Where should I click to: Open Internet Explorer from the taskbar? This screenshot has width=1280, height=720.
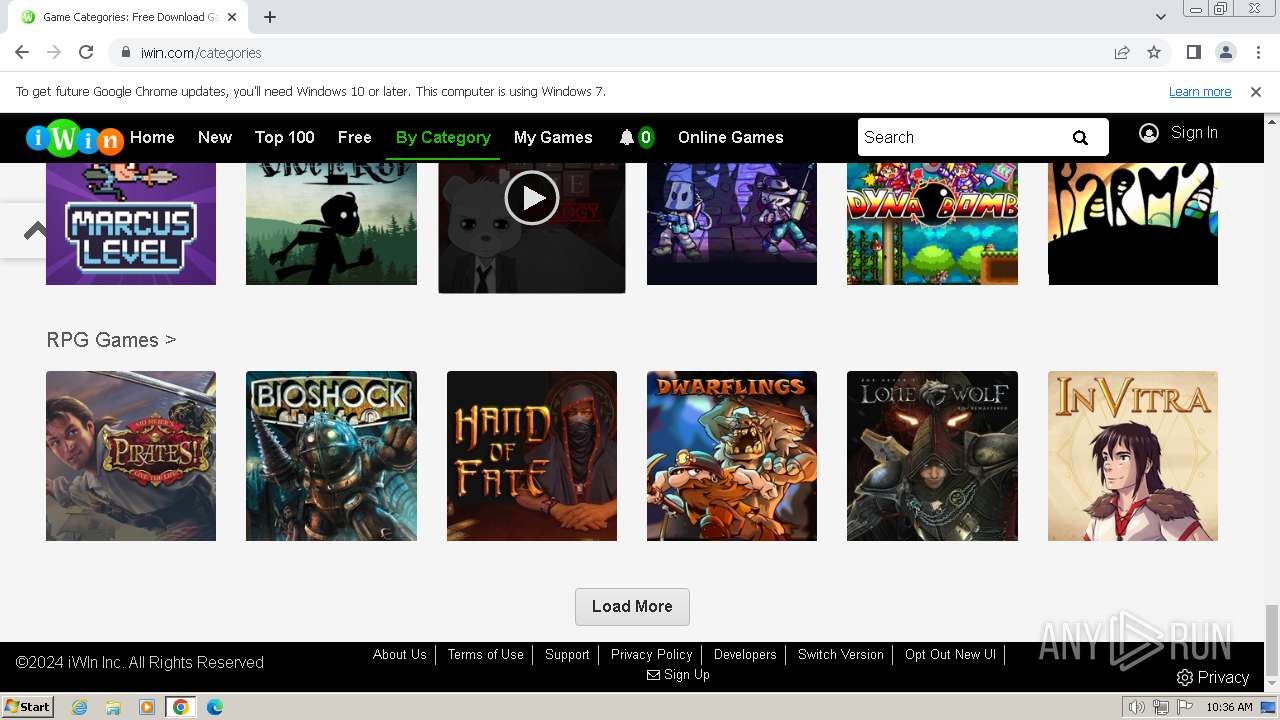point(79,707)
